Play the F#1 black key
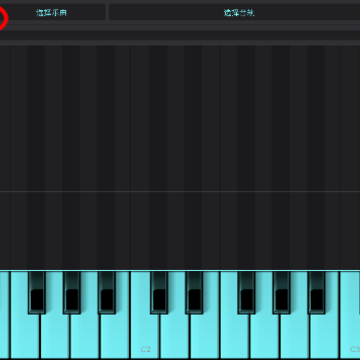 click(x=37, y=293)
